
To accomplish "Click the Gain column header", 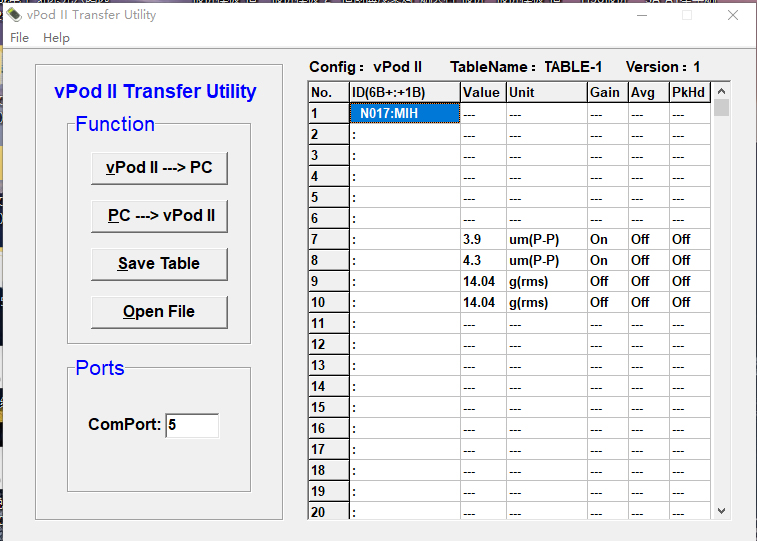I will tap(606, 92).
